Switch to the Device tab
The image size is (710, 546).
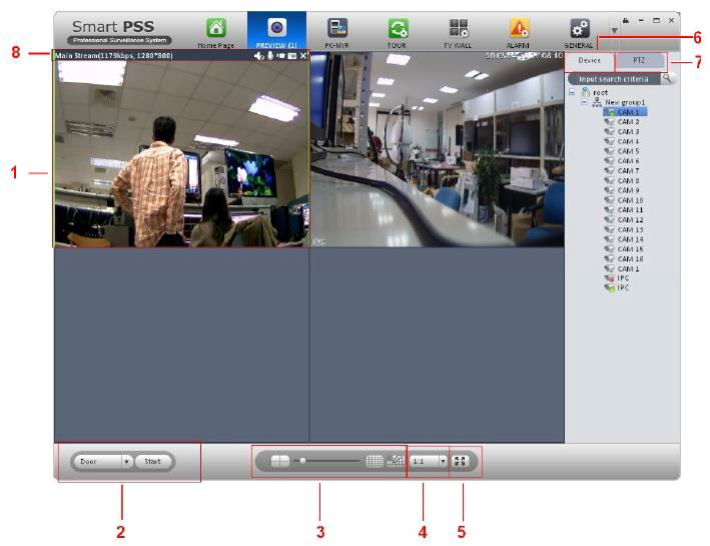(x=590, y=61)
